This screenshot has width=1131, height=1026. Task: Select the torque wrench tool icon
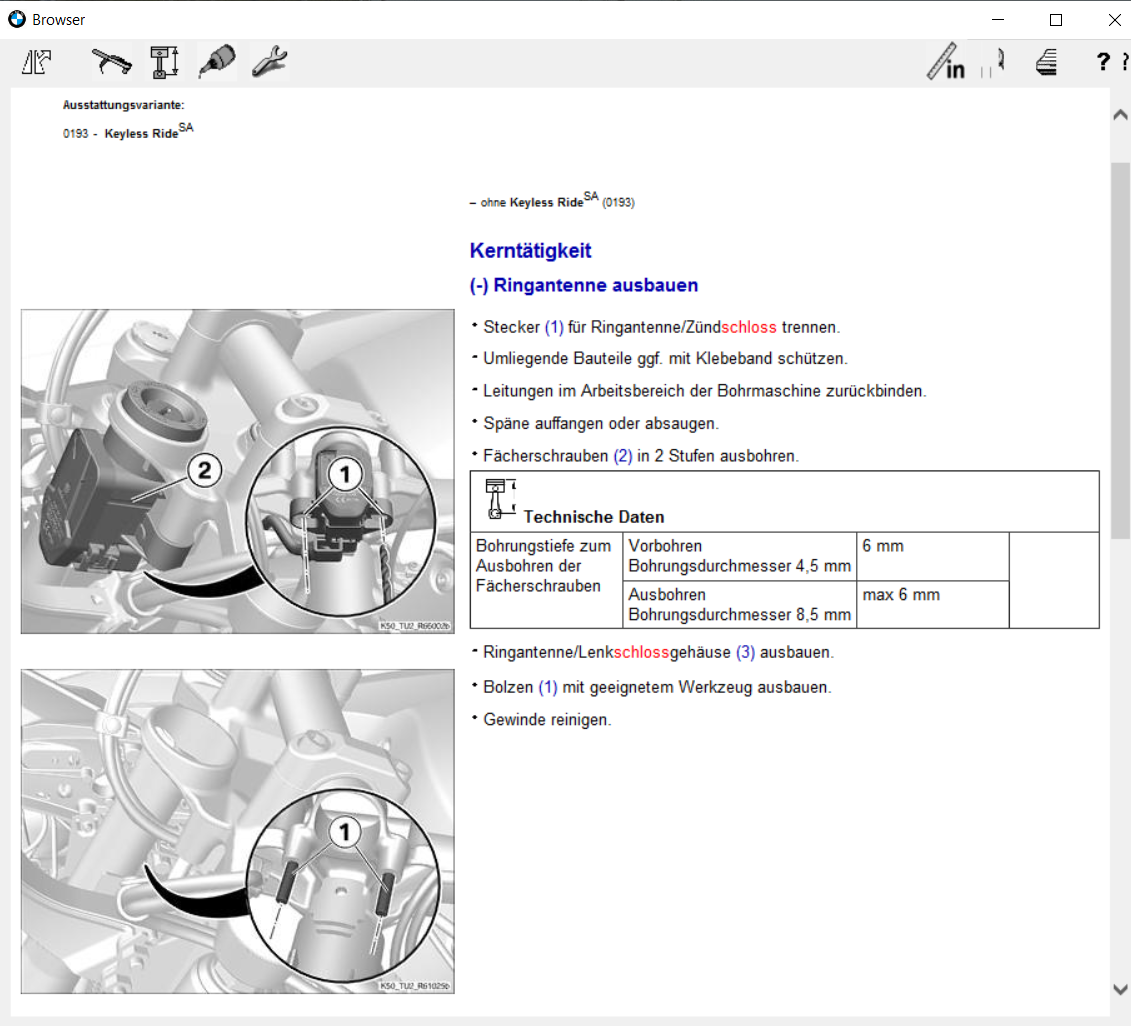[110, 62]
